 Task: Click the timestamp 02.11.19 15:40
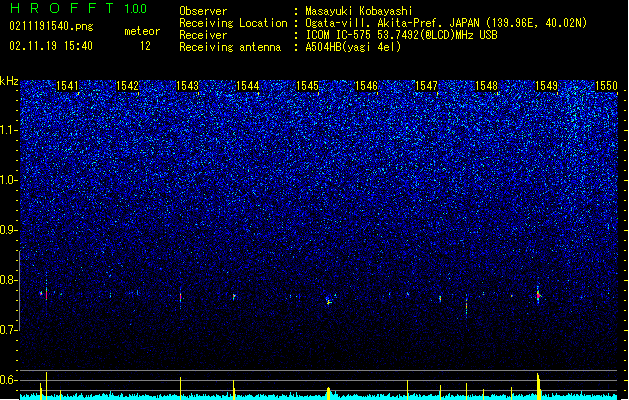coord(51,46)
